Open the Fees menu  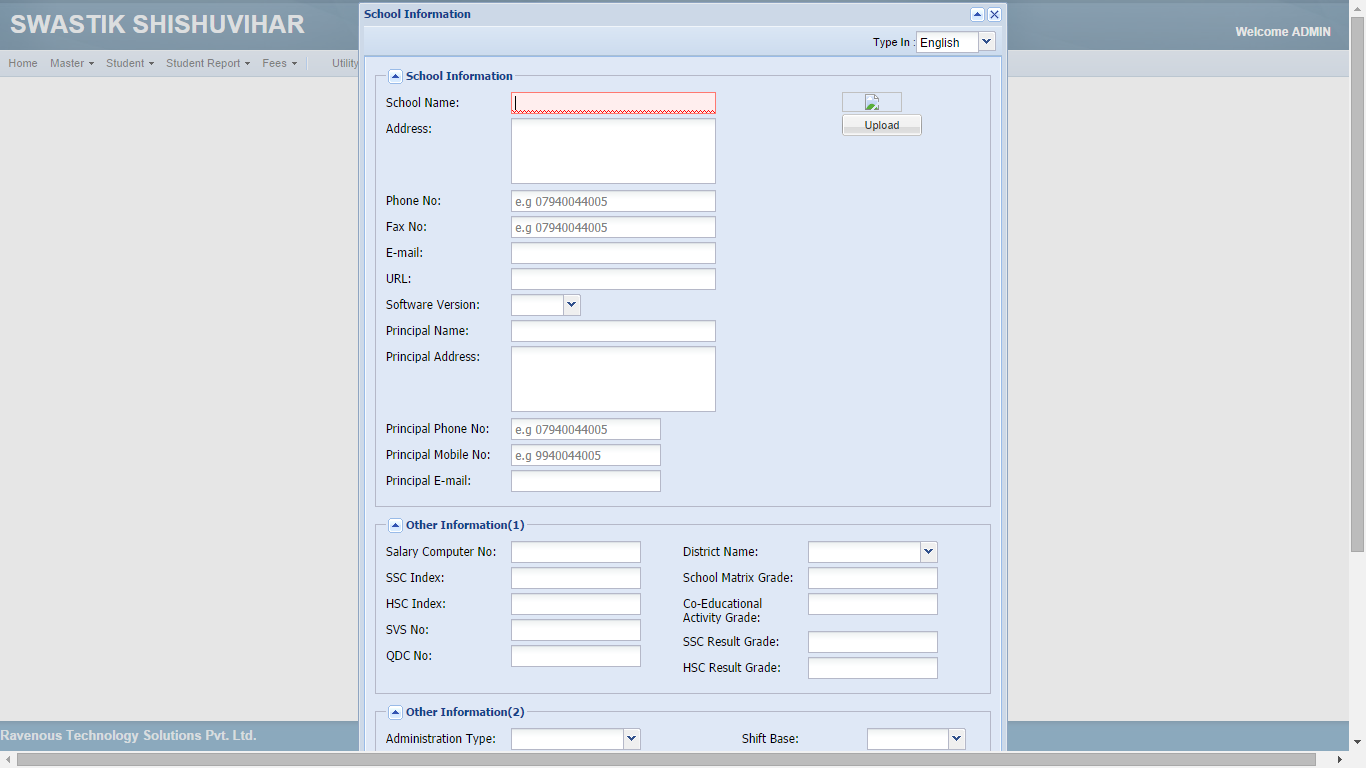click(279, 63)
